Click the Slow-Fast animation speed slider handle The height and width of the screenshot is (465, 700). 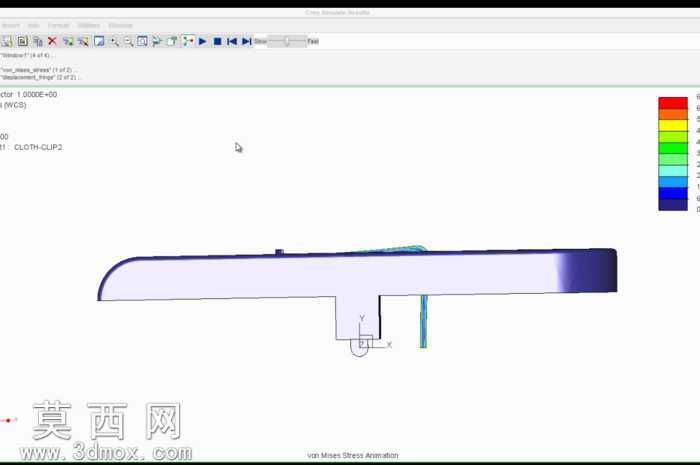pyautogui.click(x=287, y=42)
